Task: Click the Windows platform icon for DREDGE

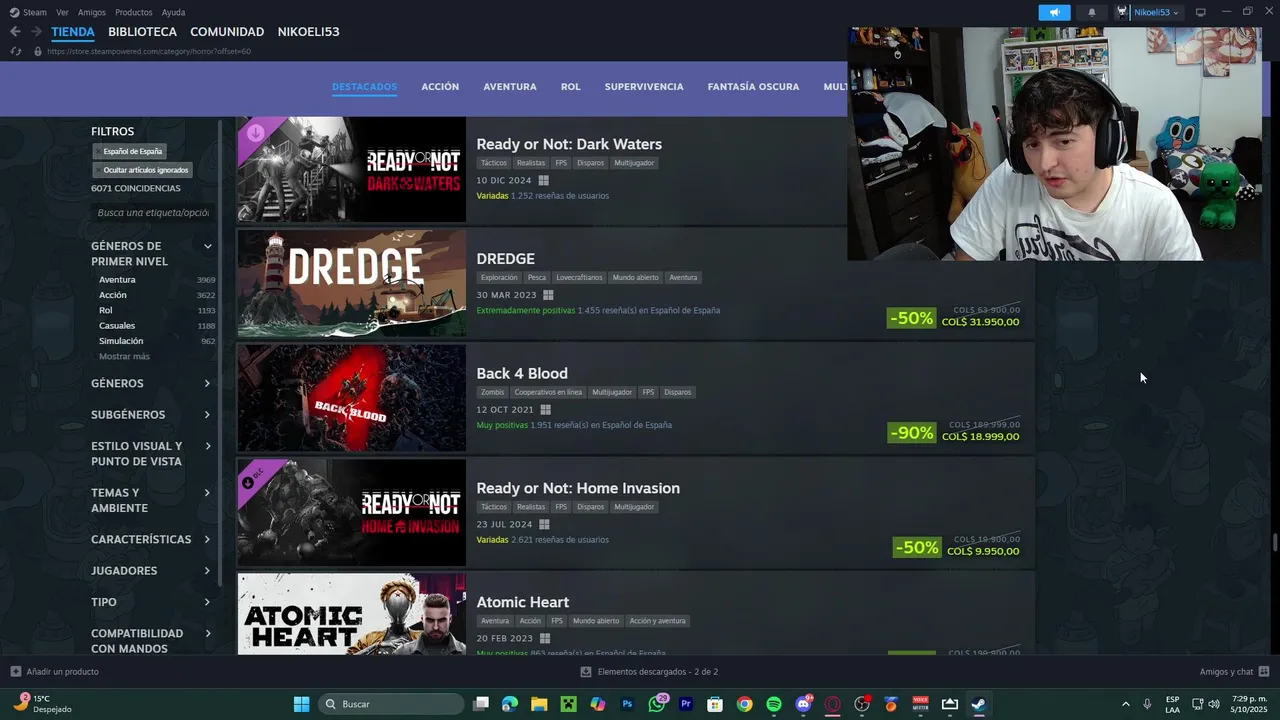Action: point(547,295)
